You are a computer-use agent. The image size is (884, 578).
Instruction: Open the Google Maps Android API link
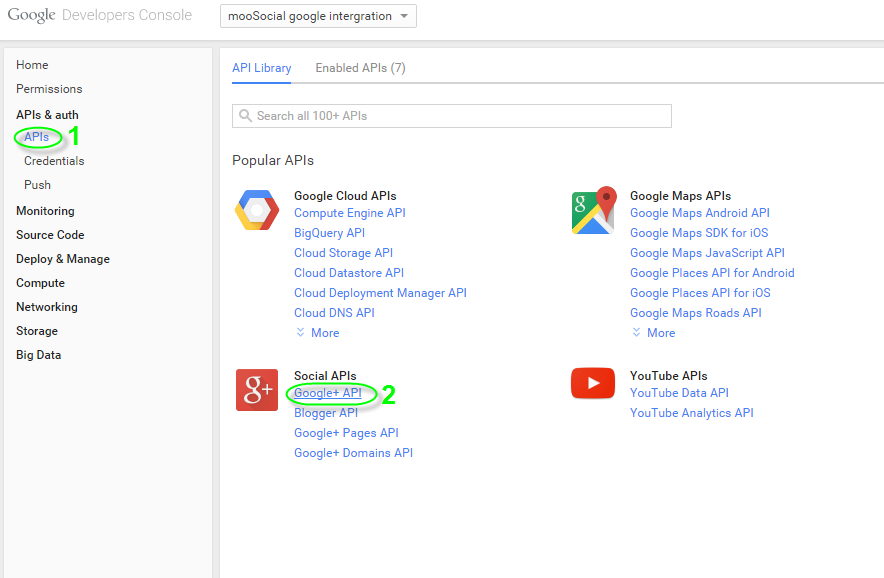[700, 213]
